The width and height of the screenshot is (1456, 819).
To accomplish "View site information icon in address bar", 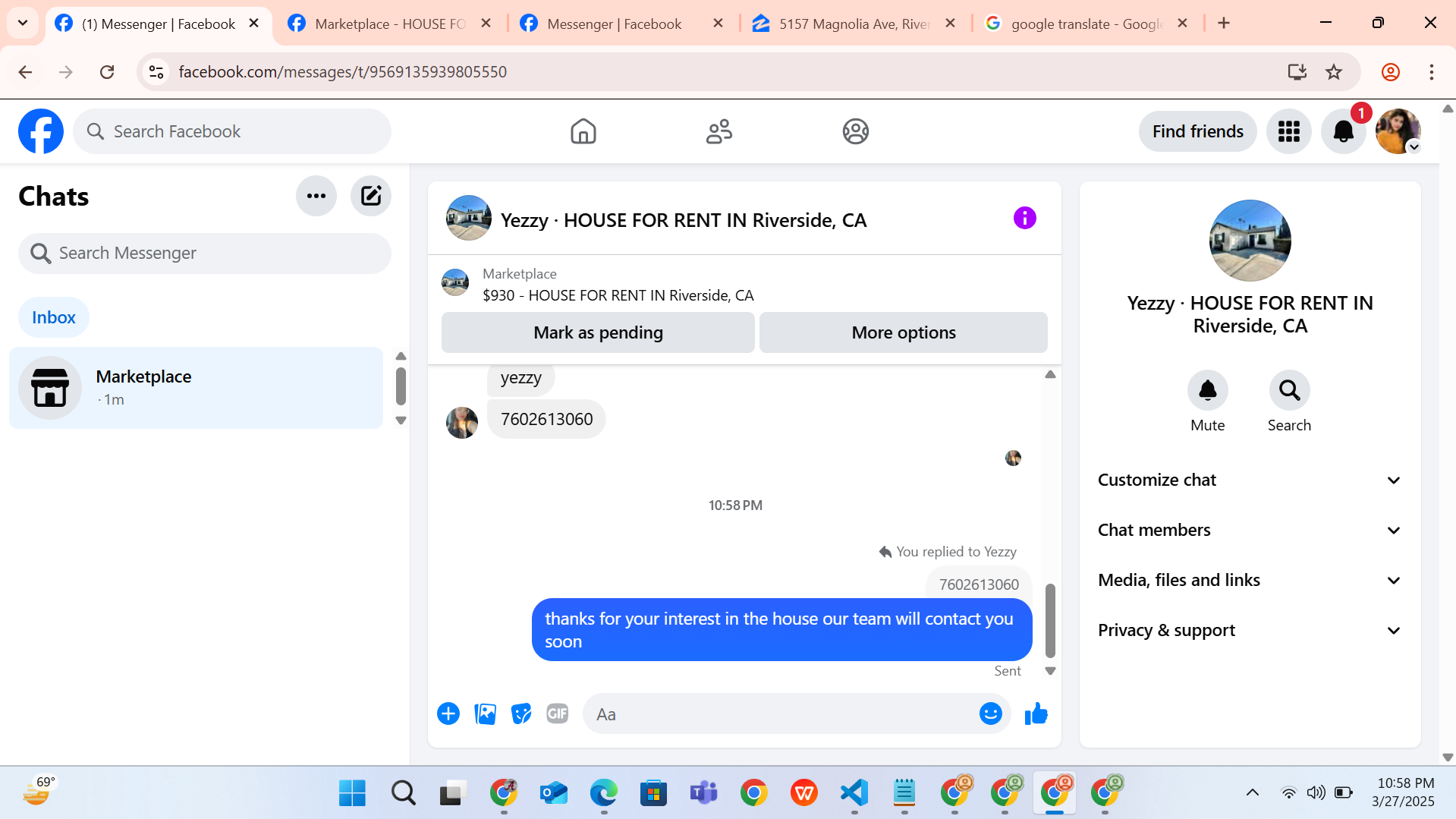I will (x=156, y=72).
